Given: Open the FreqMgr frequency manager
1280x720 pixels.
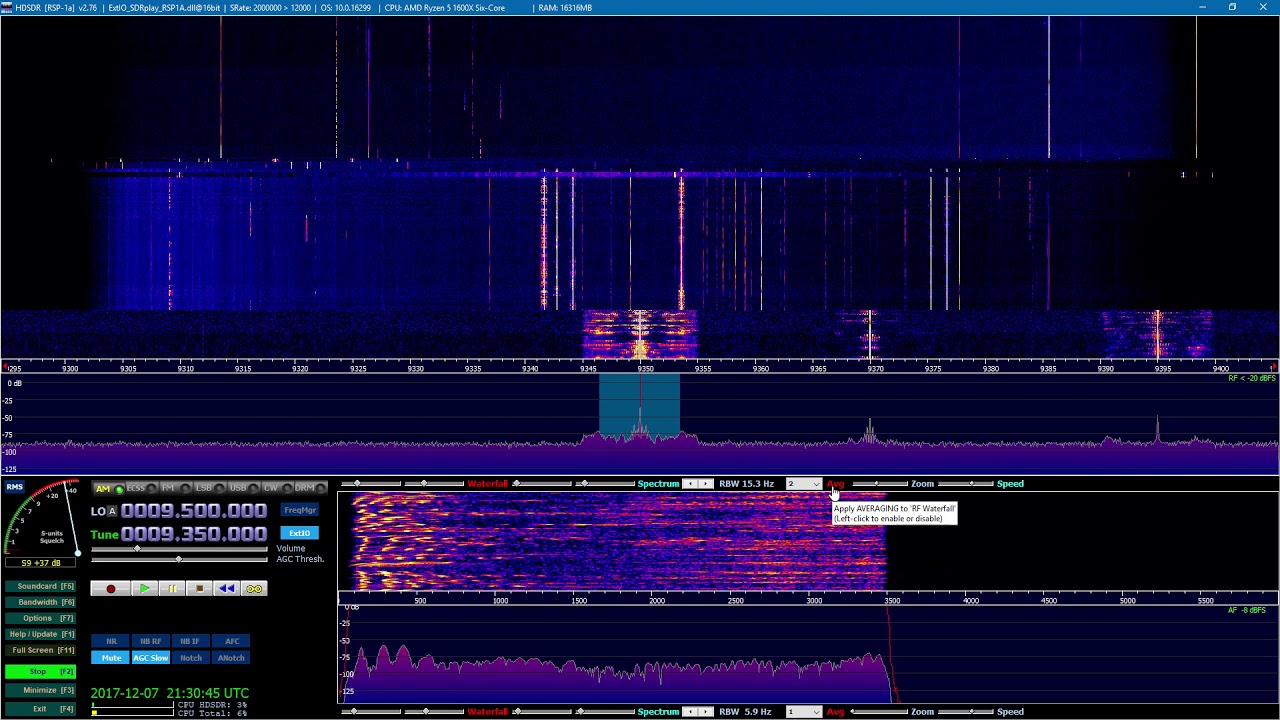Looking at the screenshot, I should pos(299,510).
